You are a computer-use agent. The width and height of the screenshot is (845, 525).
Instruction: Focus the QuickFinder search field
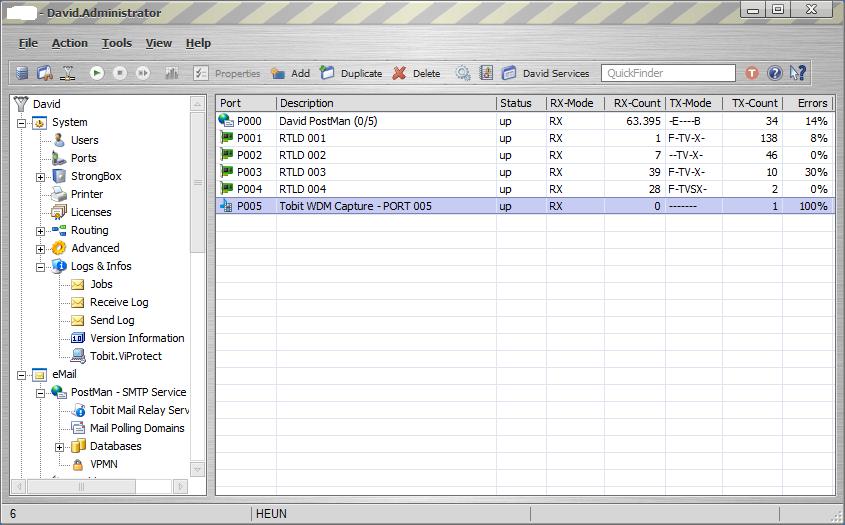668,73
